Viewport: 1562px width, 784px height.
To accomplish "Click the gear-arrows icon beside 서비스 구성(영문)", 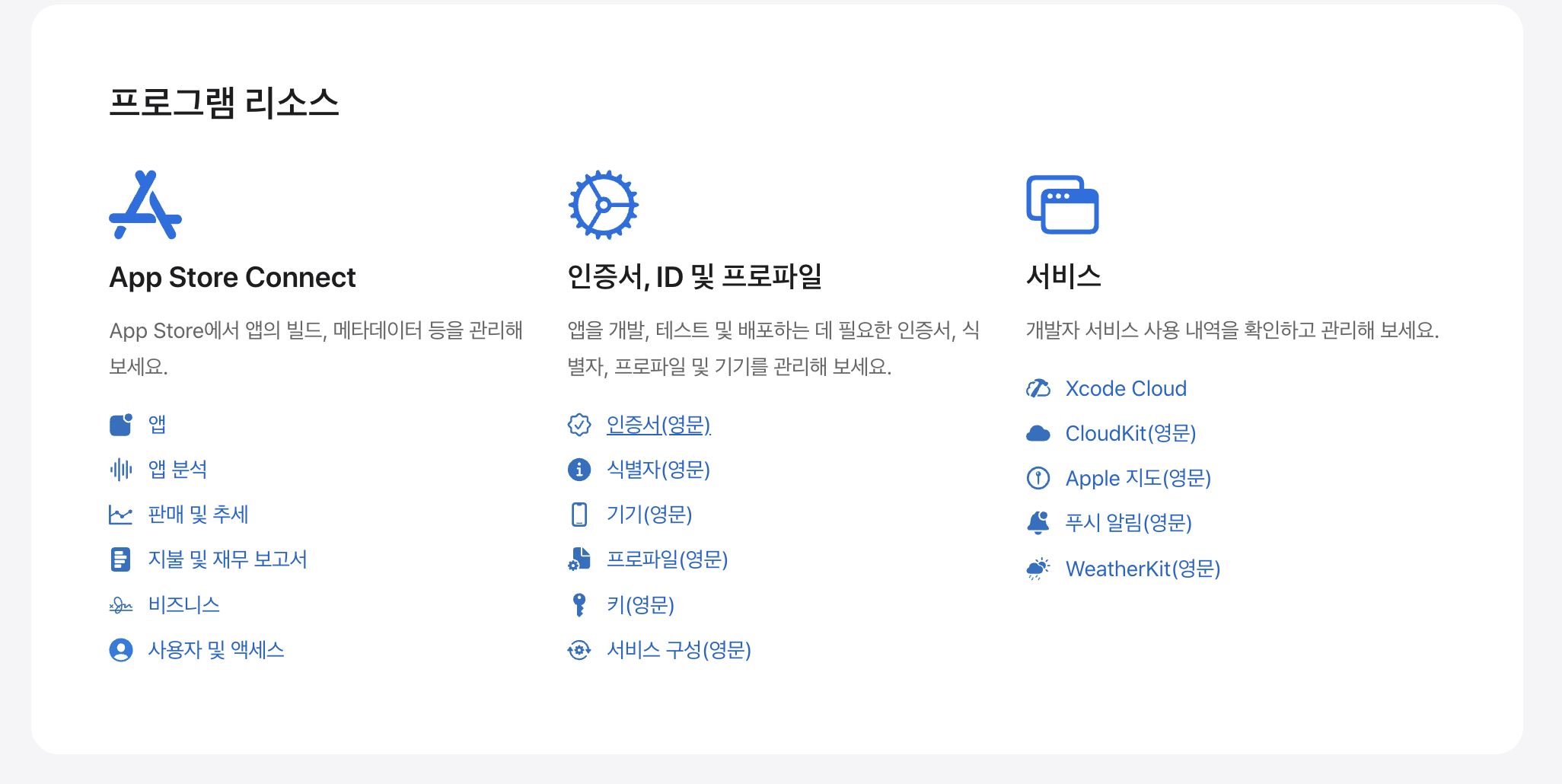I will [x=579, y=650].
